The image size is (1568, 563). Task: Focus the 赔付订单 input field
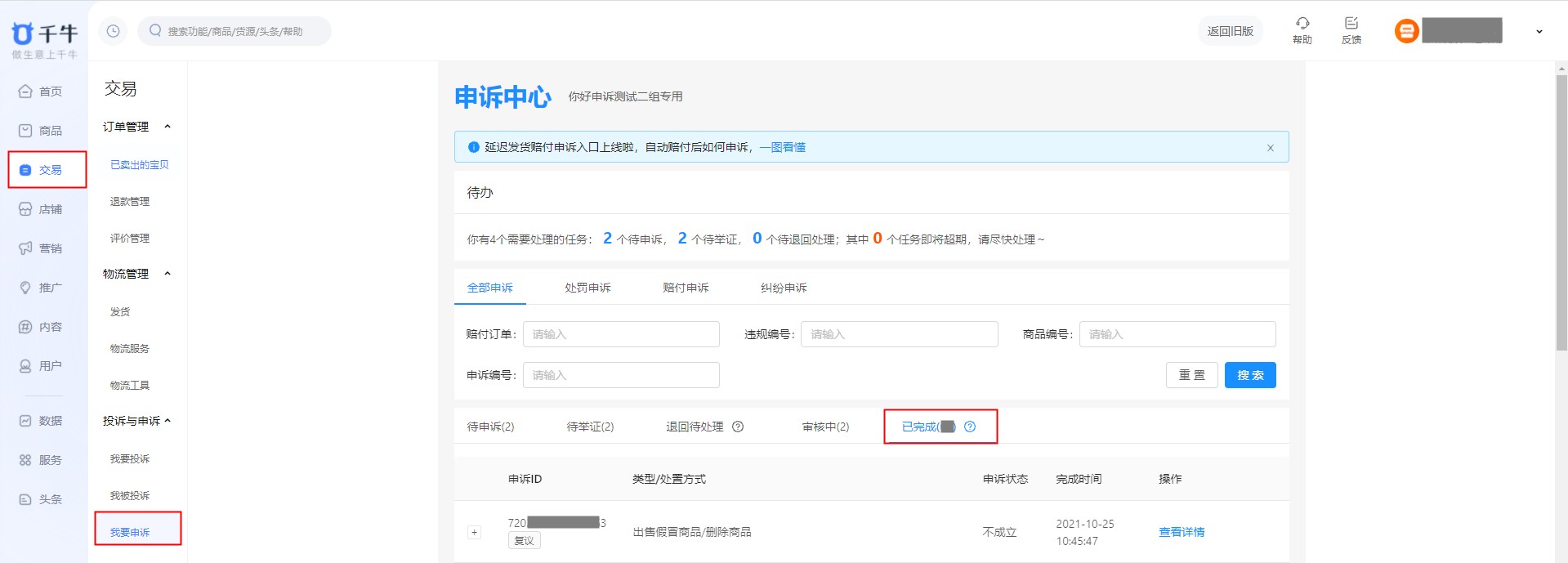pos(621,334)
